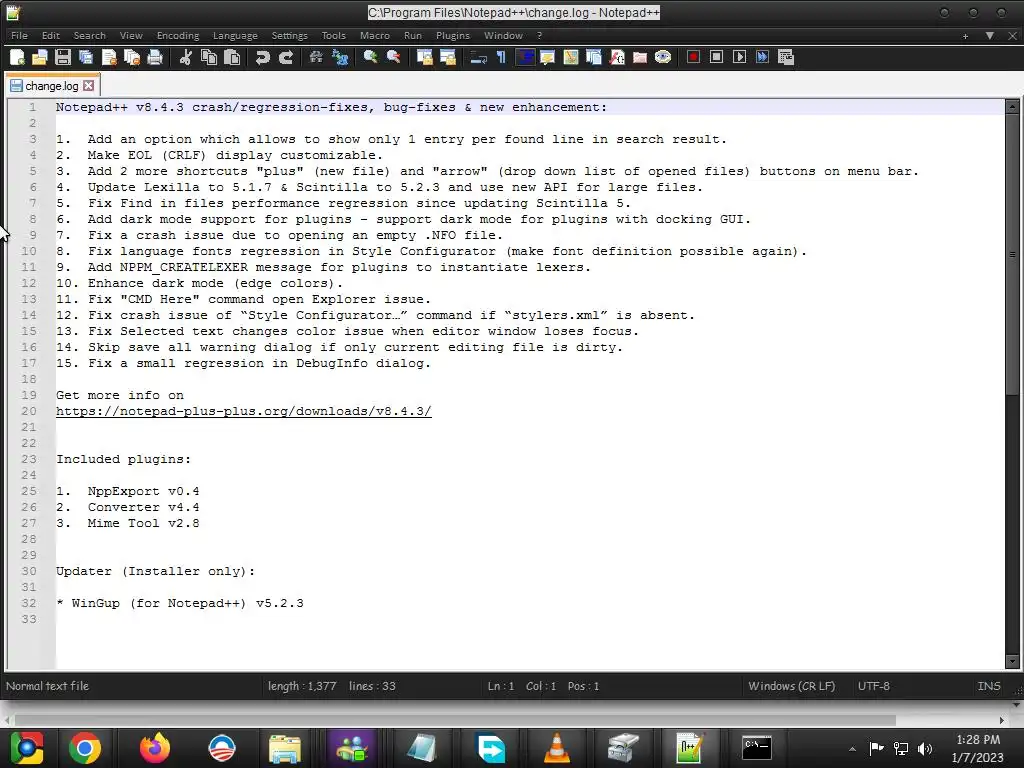Cut the selection with the scissors icon

185,57
